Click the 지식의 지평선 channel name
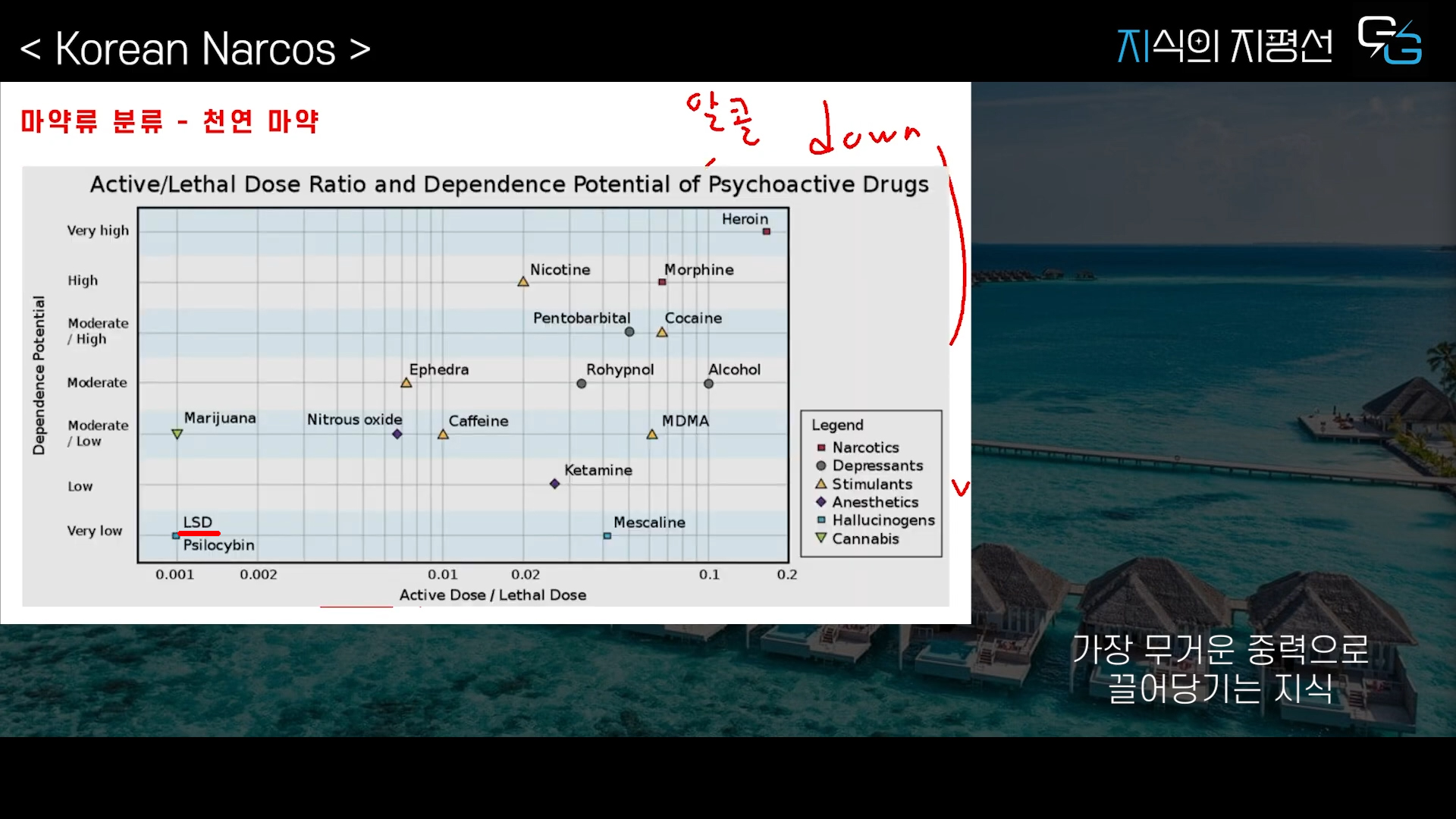This screenshot has height=819, width=1456. [x=1224, y=45]
